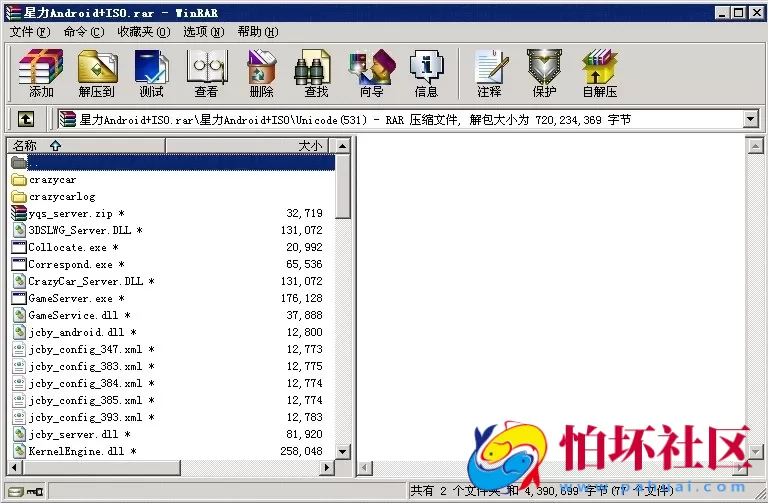Image resolution: width=768 pixels, height=503 pixels.
Task: Click the 添加 (Add) toolbar icon
Action: tap(41, 73)
